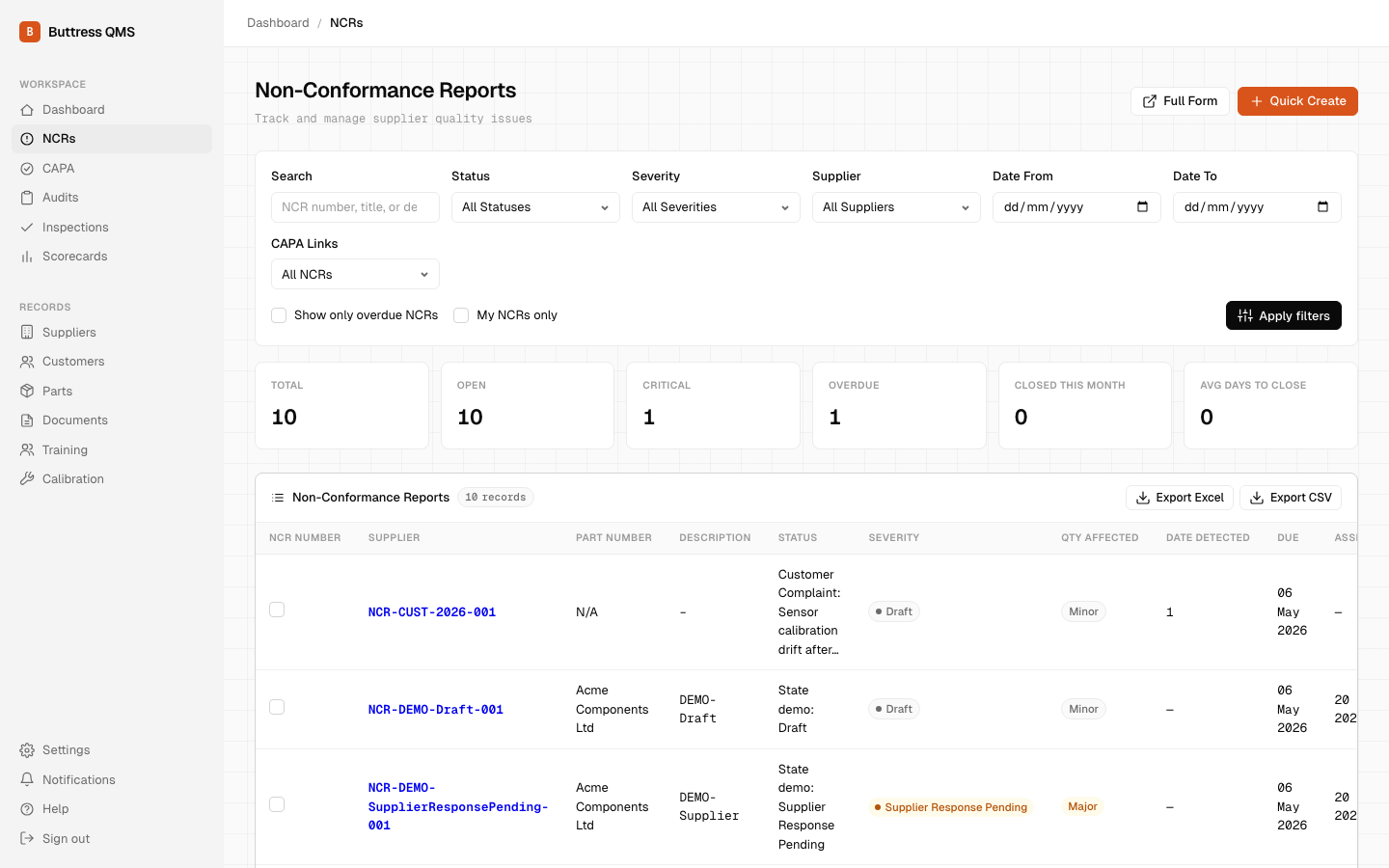Click the list icon beside table title
1389x868 pixels.
[278, 498]
